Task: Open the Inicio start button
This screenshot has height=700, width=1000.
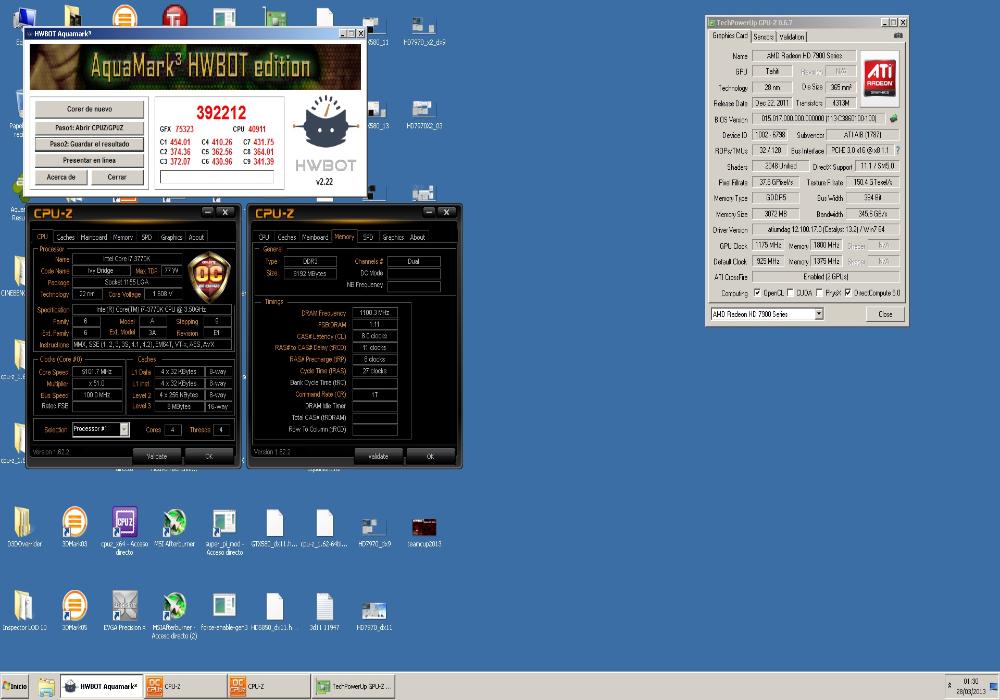Action: pos(15,687)
